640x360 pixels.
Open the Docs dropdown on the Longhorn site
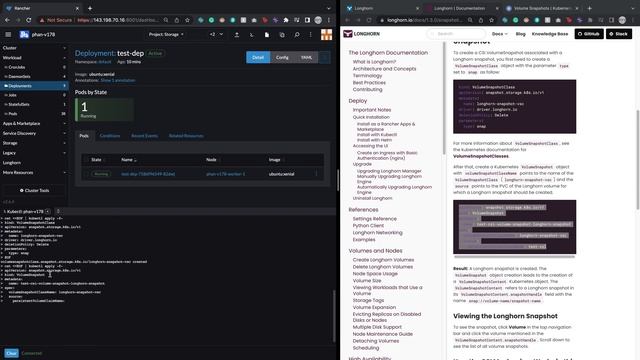[500, 34]
